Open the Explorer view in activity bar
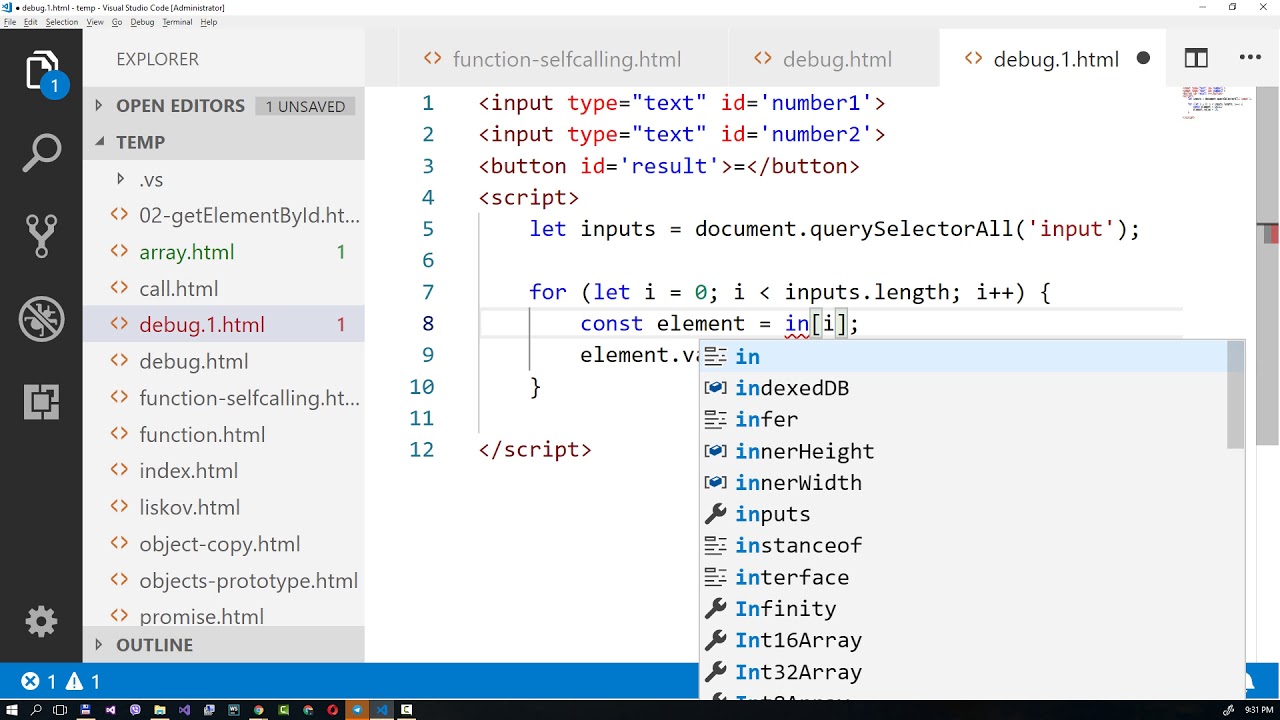The image size is (1280, 720). 42,74
